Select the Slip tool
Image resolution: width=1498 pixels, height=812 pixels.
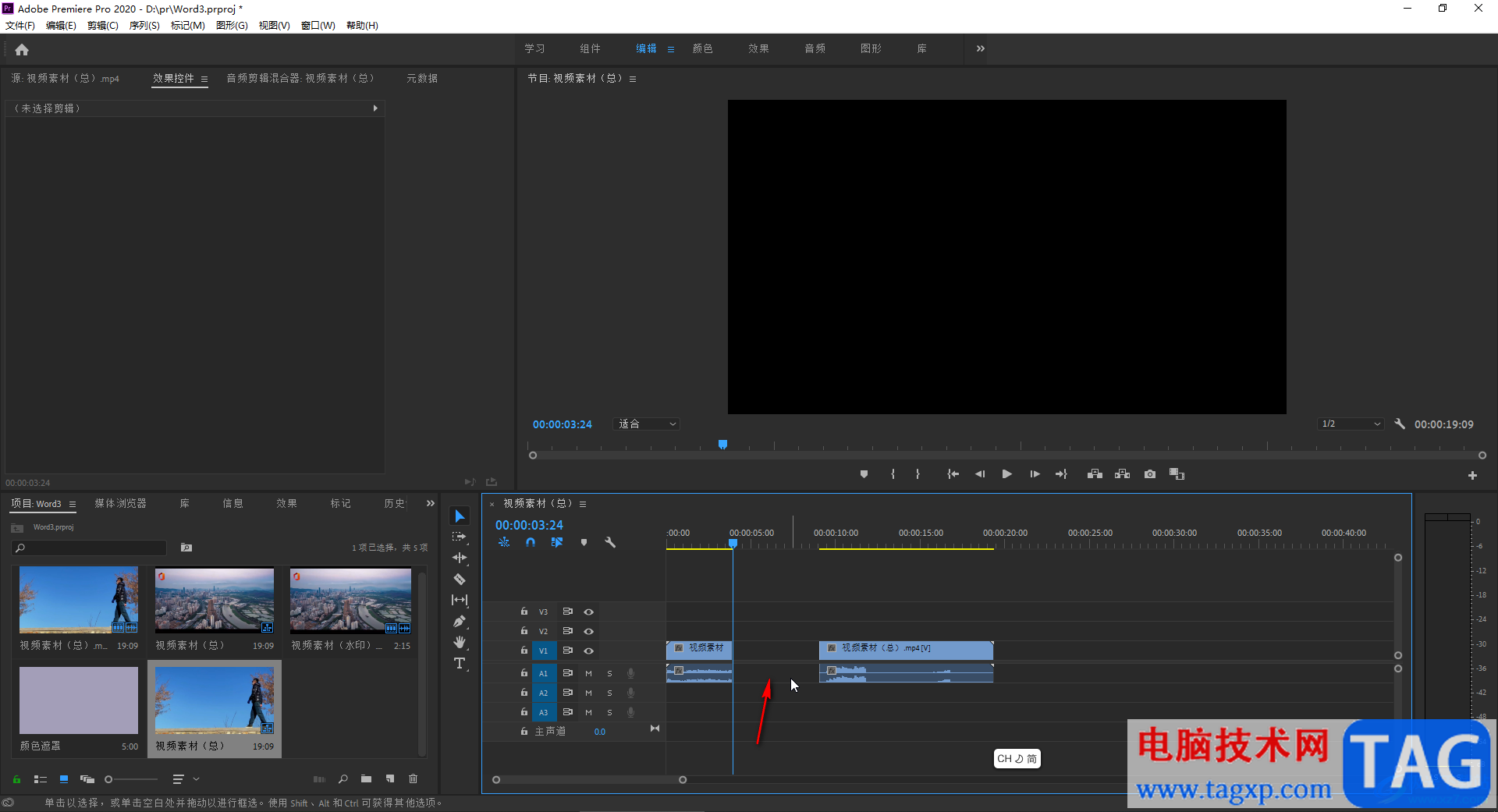(x=460, y=600)
